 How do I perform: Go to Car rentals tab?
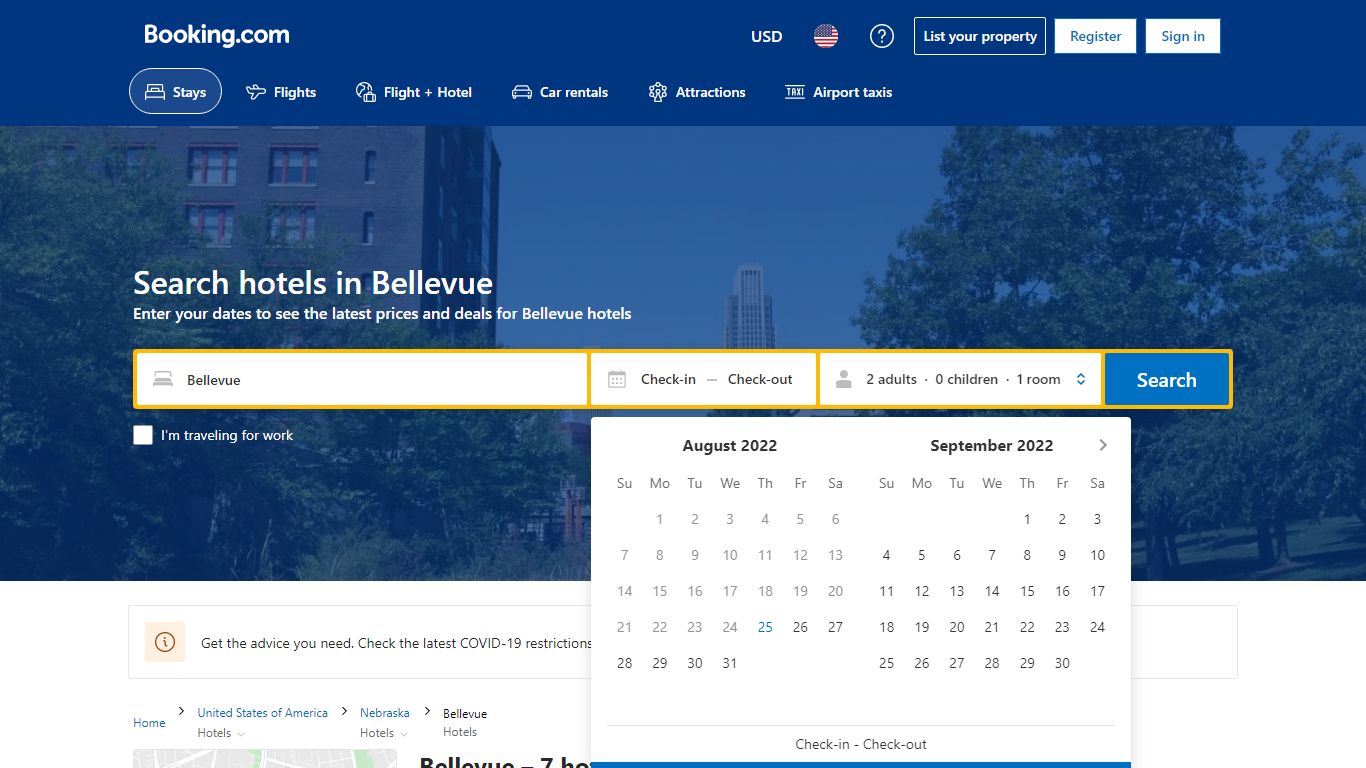[x=560, y=92]
